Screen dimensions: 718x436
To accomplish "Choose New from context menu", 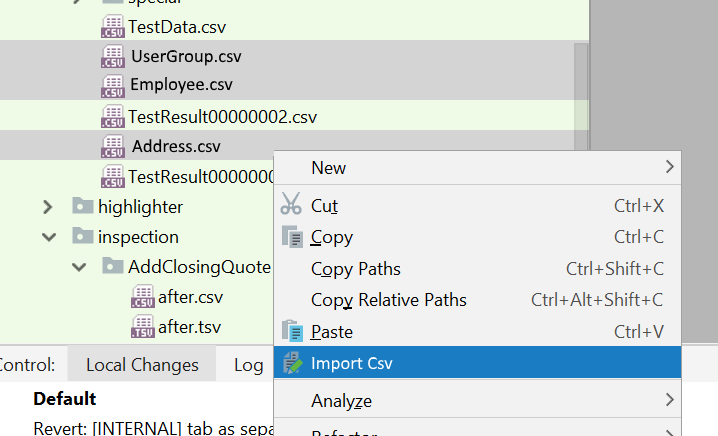I will 477,168.
